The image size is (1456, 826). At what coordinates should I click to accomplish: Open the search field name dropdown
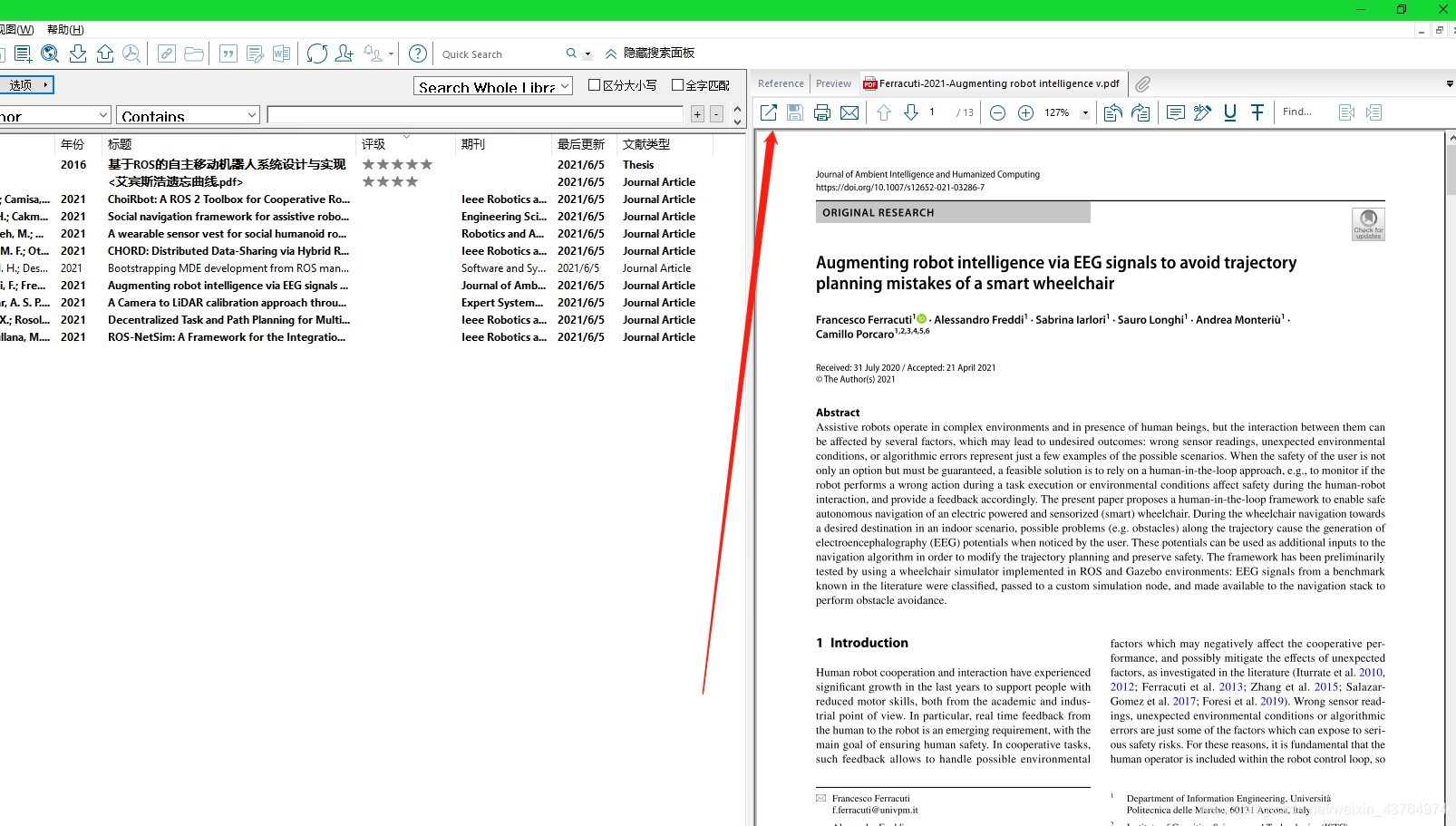coord(54,115)
